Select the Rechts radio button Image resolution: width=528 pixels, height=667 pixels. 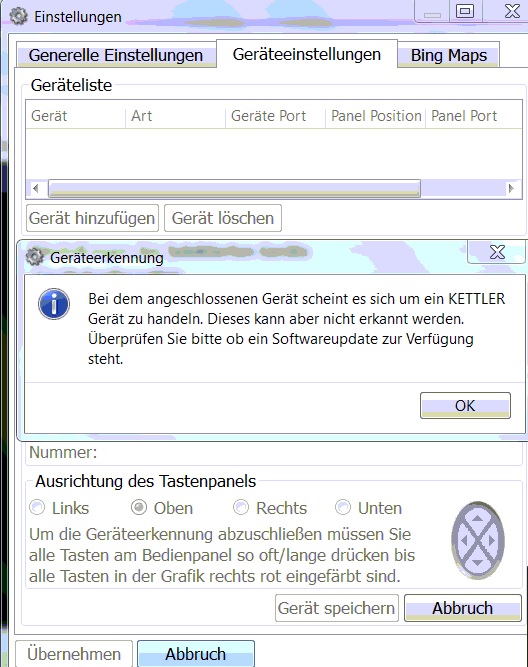click(x=241, y=507)
